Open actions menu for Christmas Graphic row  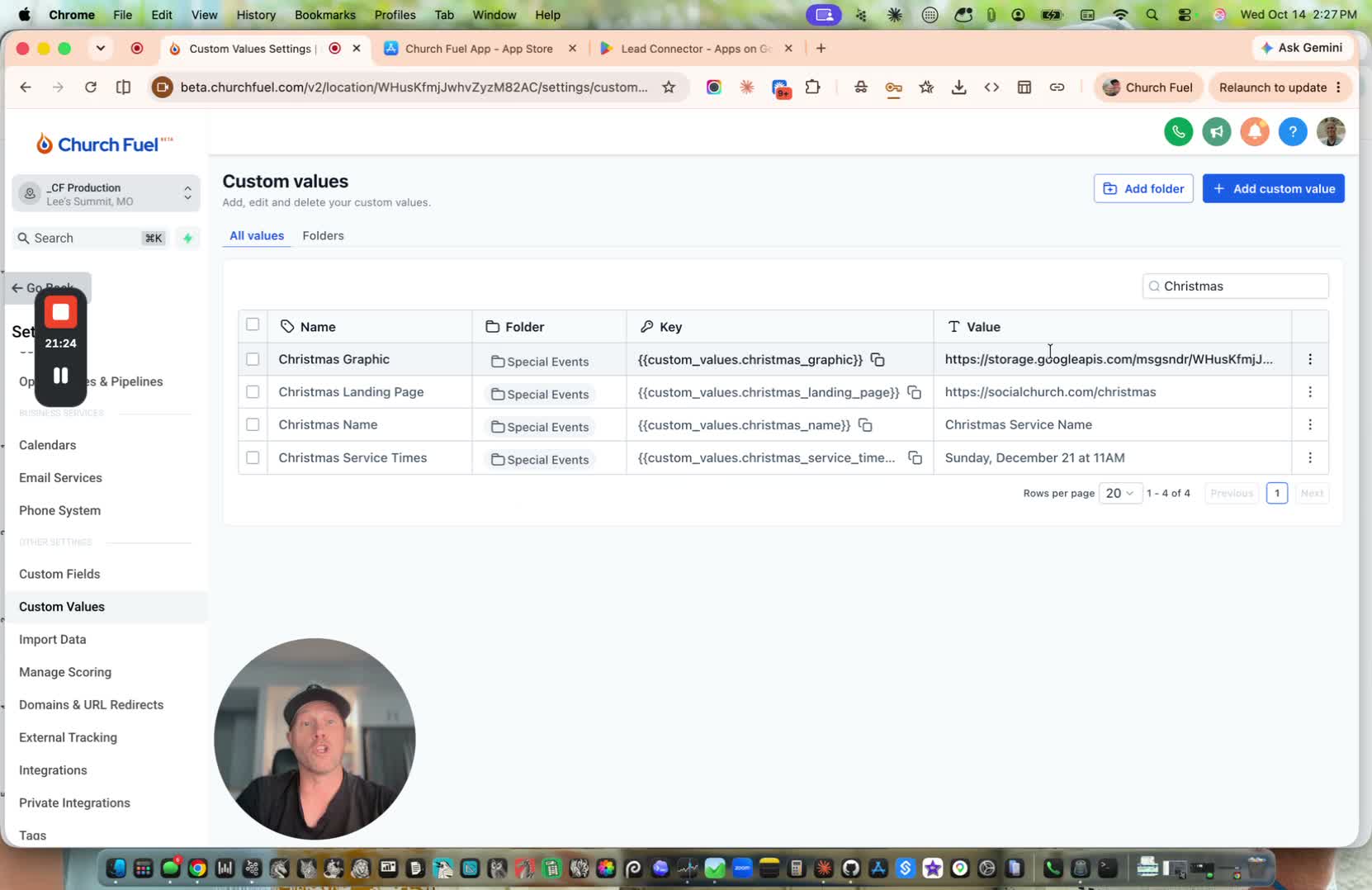(1309, 359)
